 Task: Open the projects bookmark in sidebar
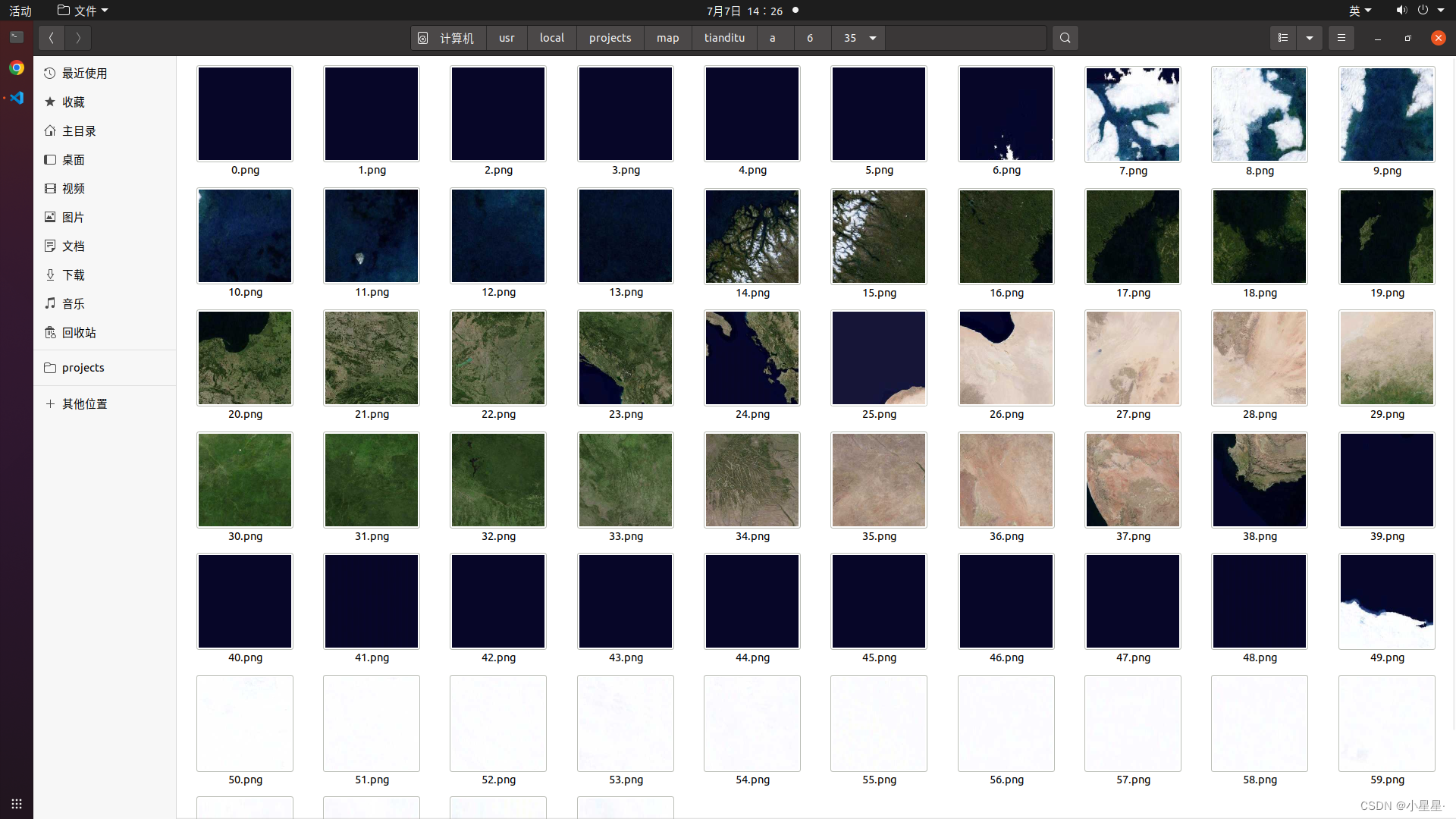(x=105, y=368)
